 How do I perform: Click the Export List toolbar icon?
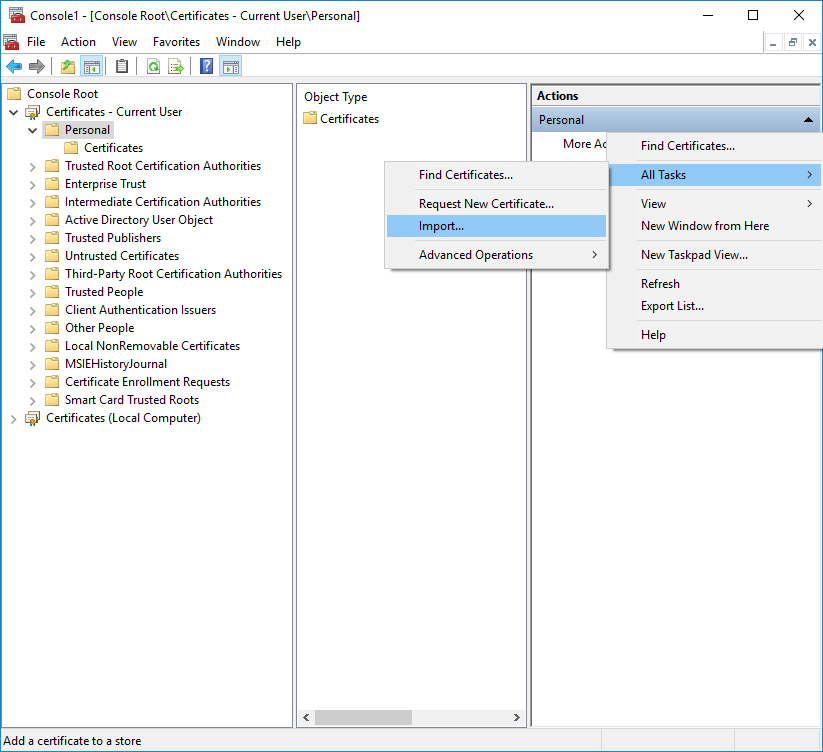[x=176, y=67]
